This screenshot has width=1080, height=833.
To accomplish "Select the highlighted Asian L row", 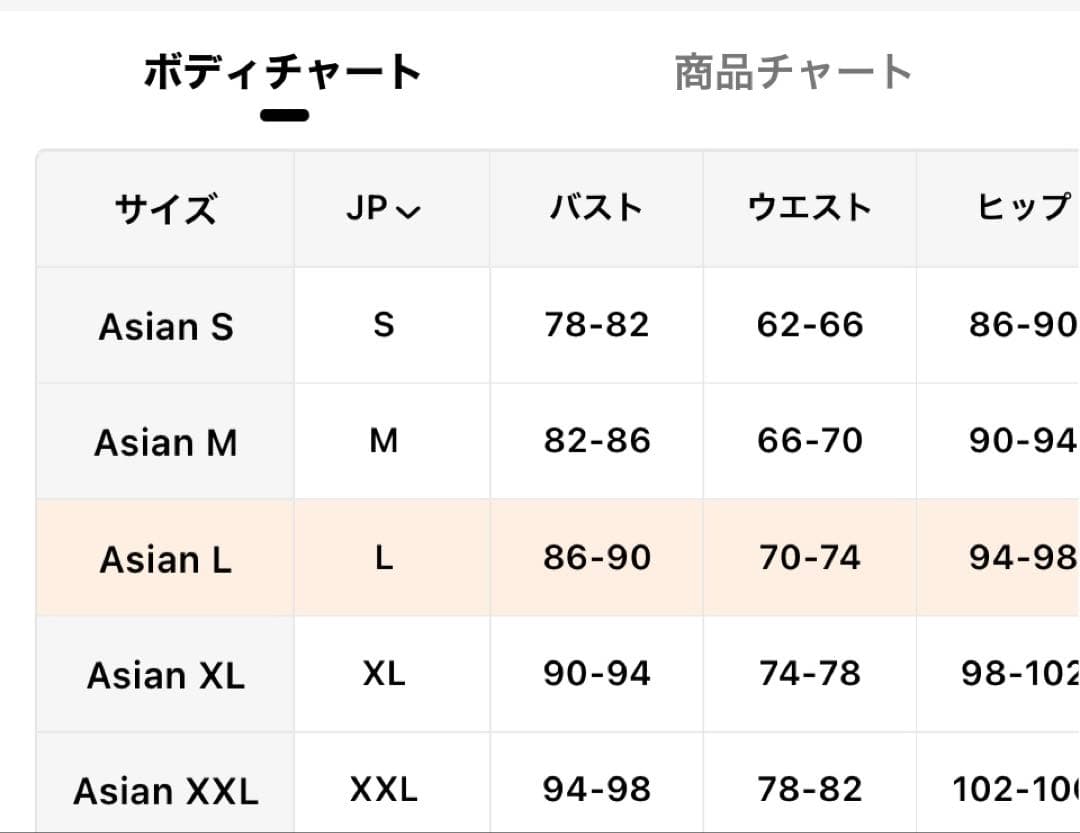I will [x=557, y=557].
